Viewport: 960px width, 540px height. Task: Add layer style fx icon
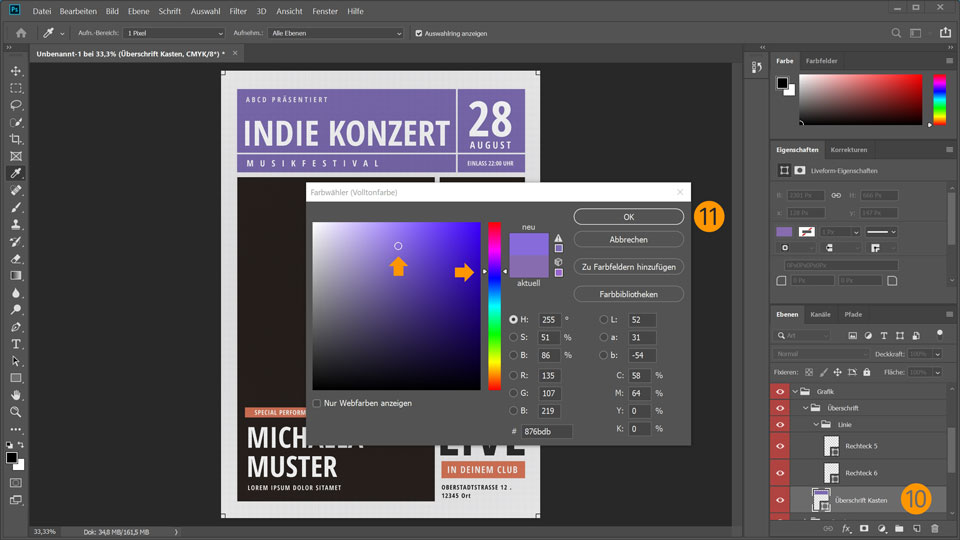[x=846, y=528]
